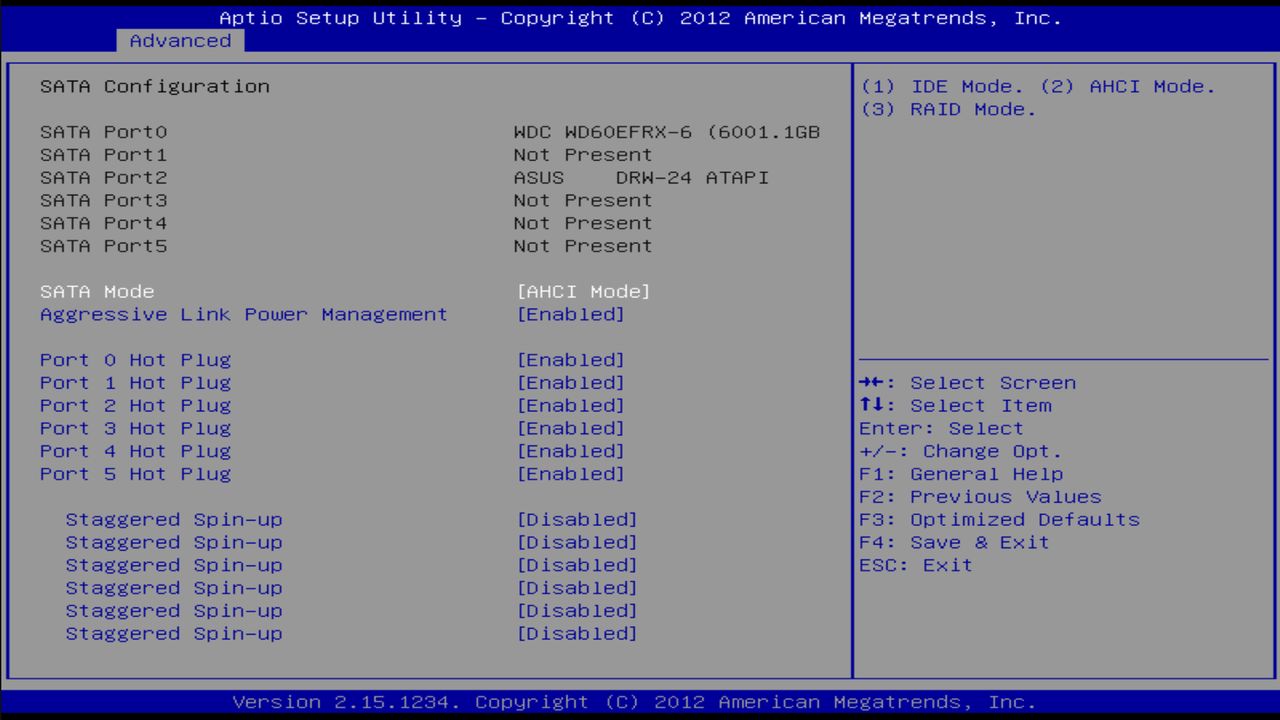Screen dimensions: 1280x720
Task: Click the 'ESC: Exit' hint
Action: click(x=916, y=566)
